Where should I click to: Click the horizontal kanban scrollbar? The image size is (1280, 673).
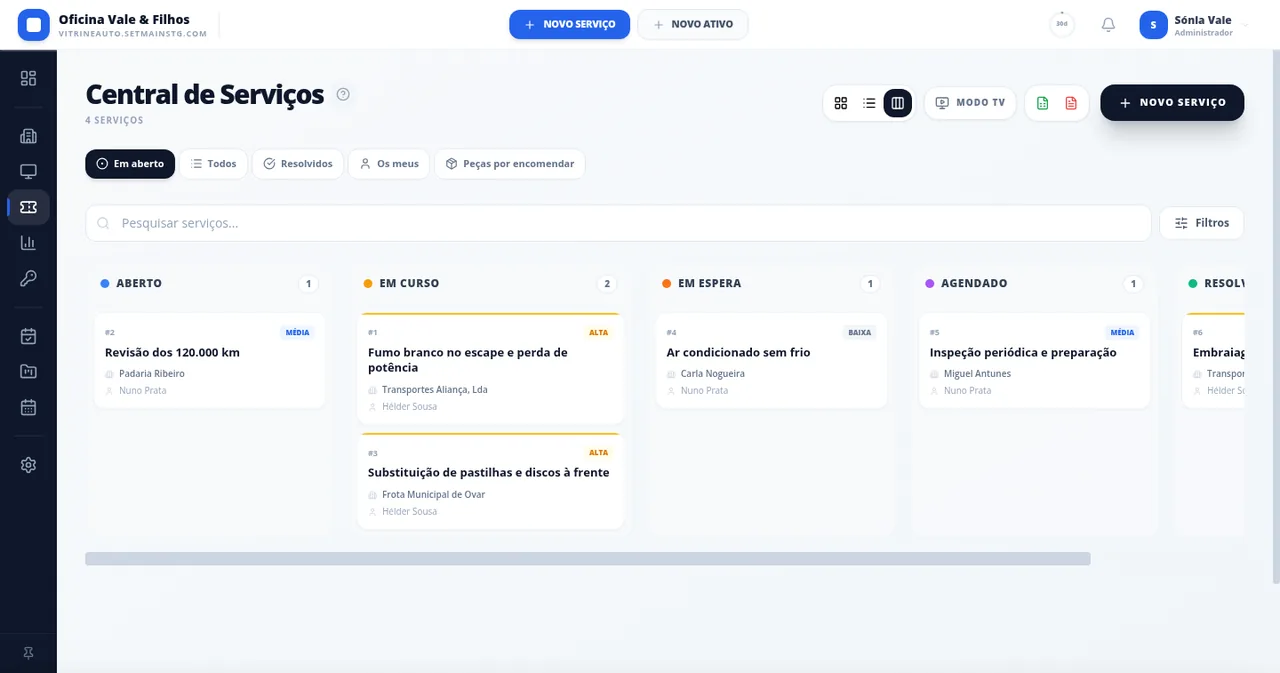click(x=587, y=559)
